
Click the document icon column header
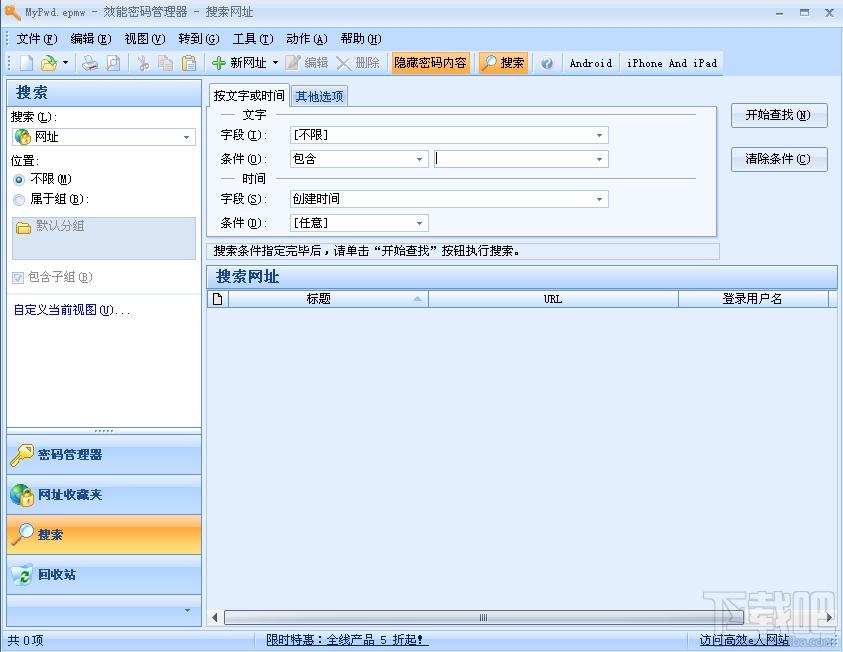coord(218,299)
